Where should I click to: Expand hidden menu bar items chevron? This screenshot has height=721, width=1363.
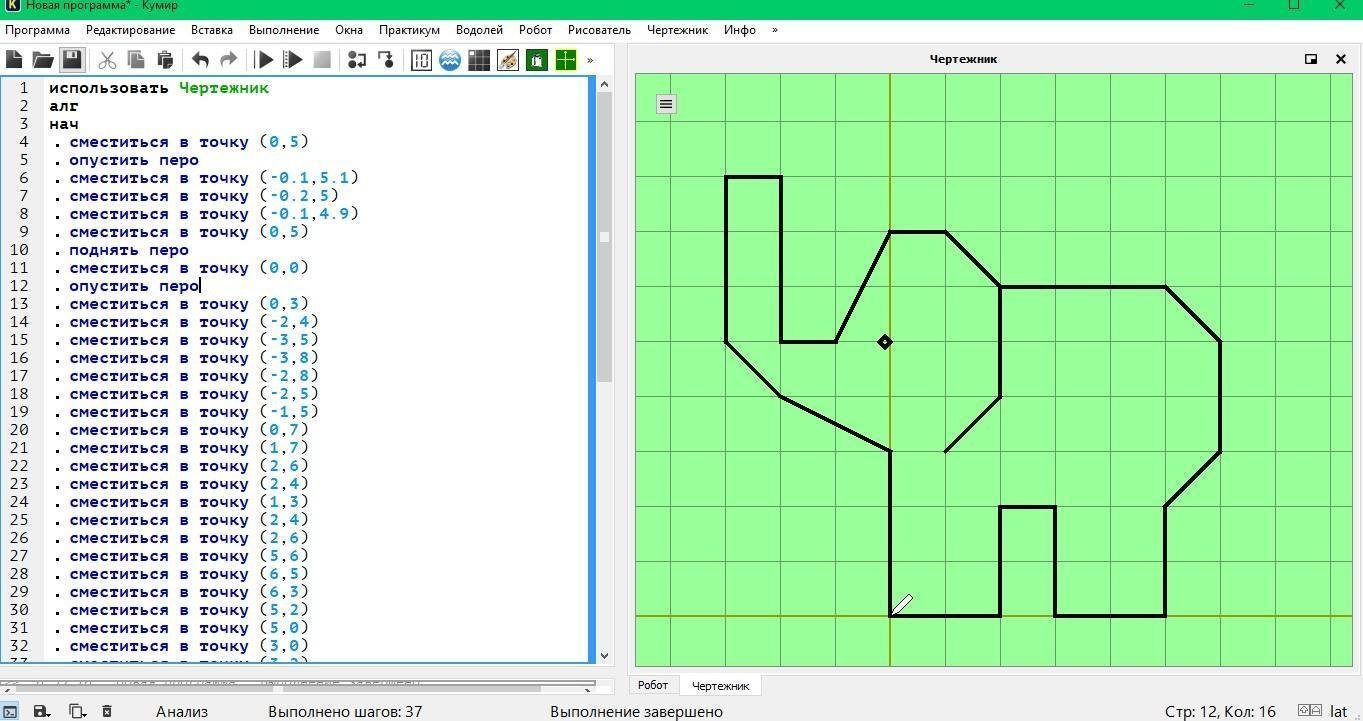coord(774,30)
